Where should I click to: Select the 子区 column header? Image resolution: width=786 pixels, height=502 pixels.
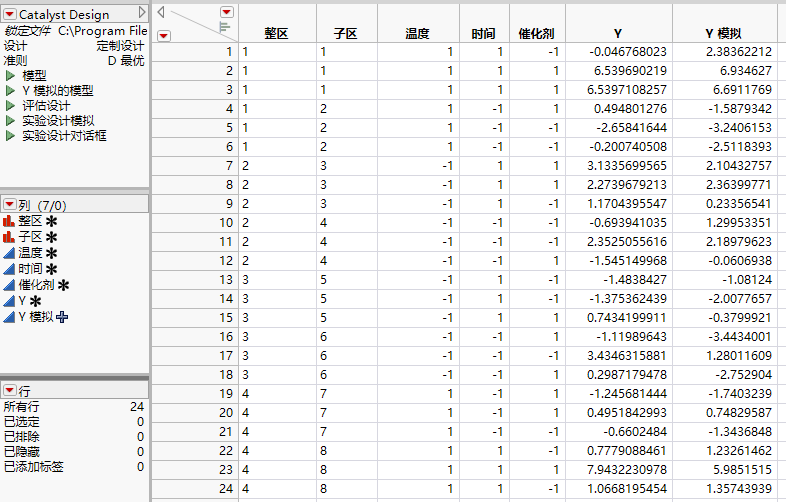pos(346,34)
